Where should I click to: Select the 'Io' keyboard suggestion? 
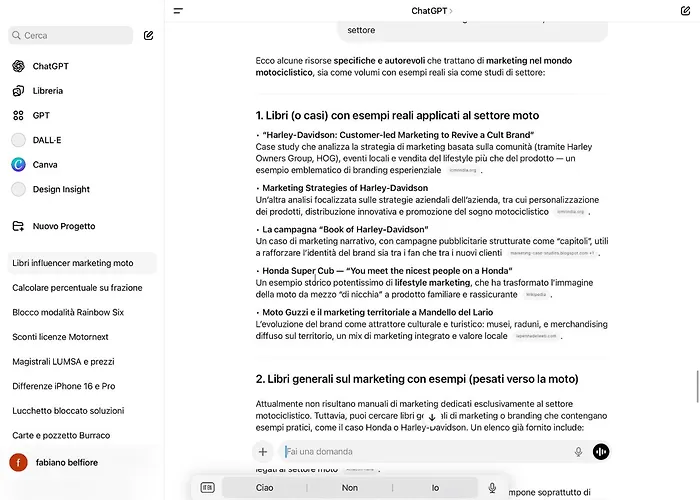[x=435, y=488]
